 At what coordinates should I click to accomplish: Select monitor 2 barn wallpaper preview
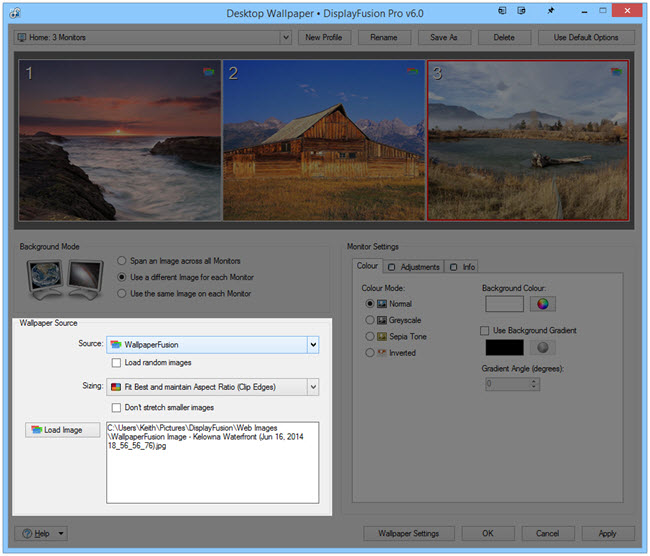pyautogui.click(x=324, y=140)
